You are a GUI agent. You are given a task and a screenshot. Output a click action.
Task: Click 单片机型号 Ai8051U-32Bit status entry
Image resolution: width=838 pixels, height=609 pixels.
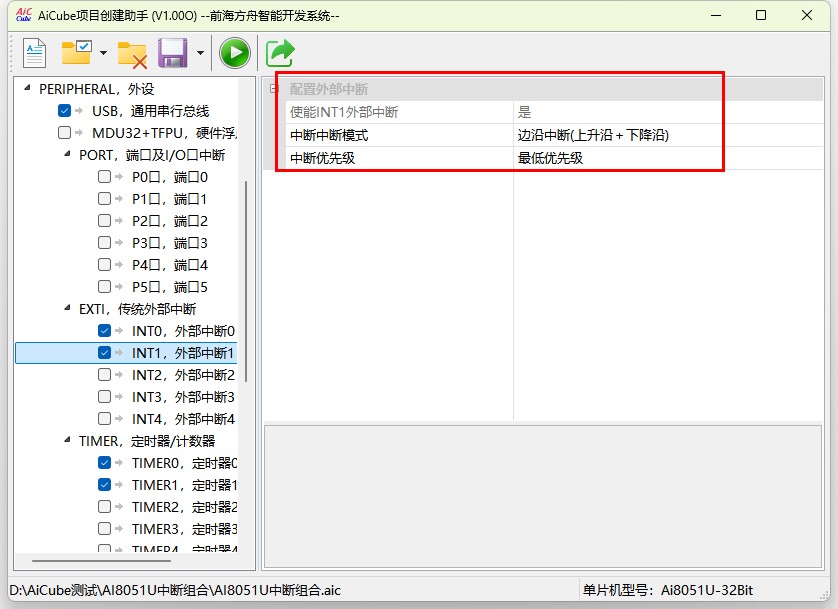[x=668, y=590]
